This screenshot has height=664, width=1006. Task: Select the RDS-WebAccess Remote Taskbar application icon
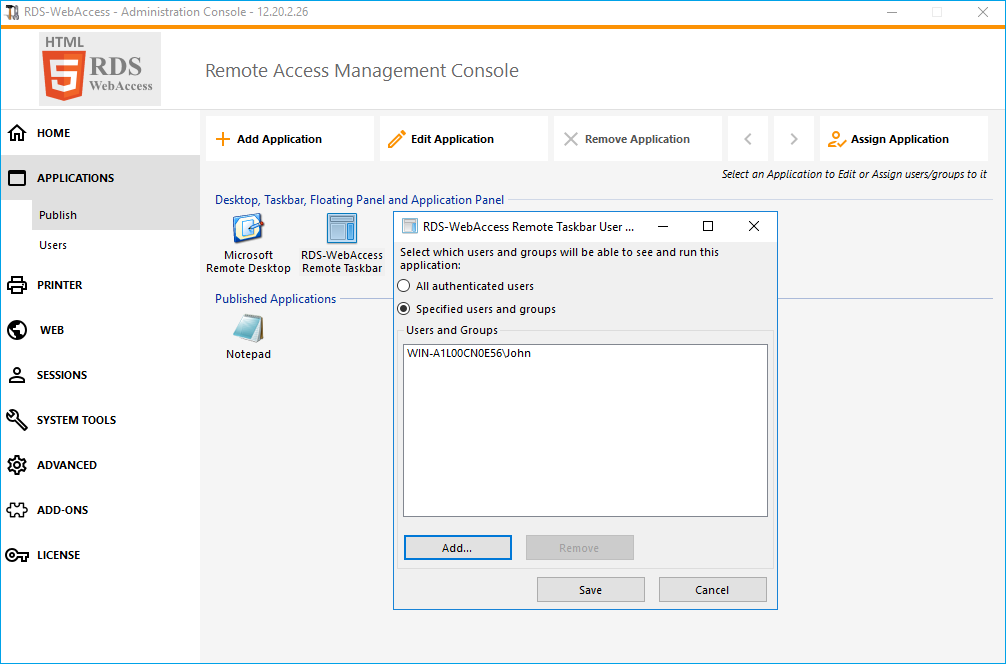tap(342, 228)
